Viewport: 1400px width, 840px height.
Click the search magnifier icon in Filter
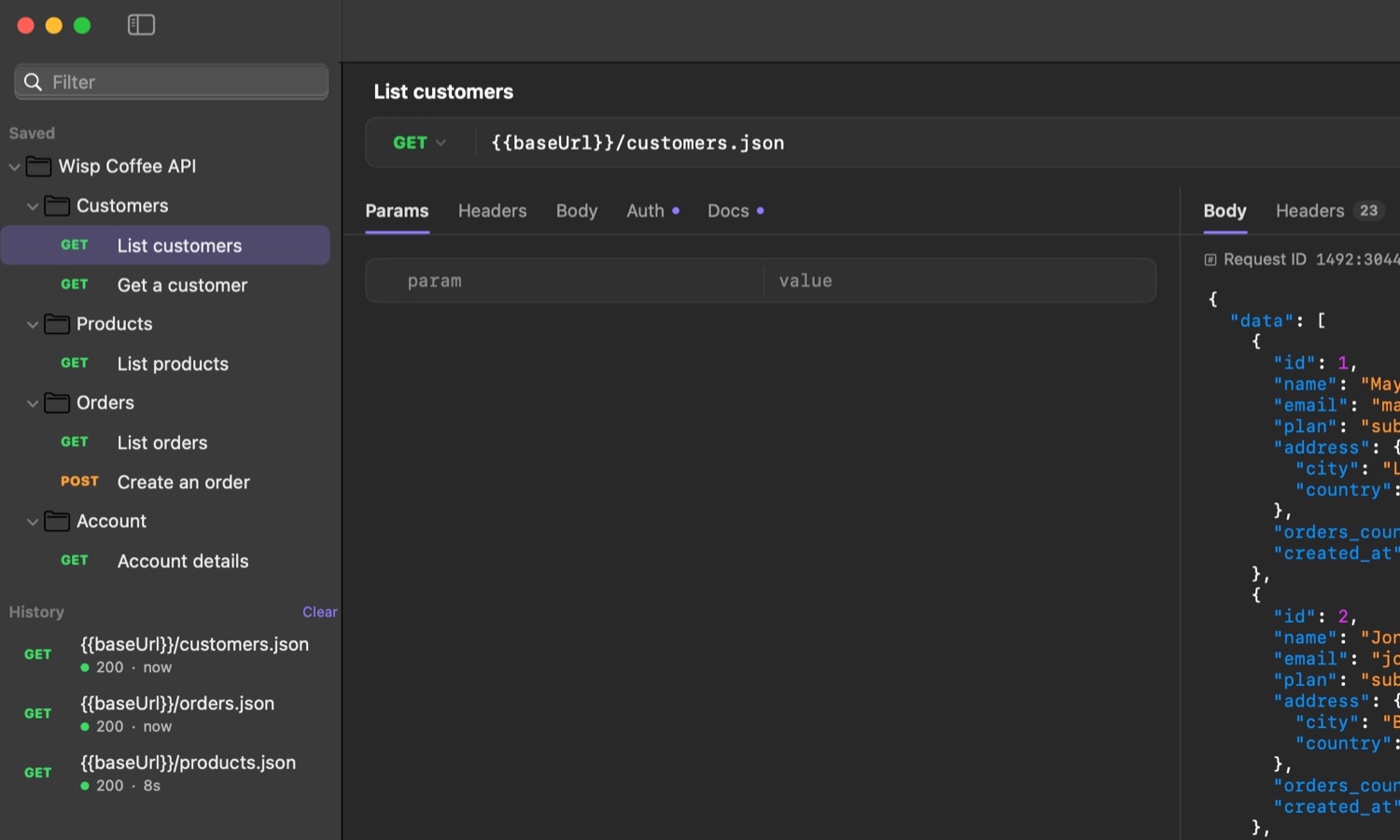pos(33,82)
